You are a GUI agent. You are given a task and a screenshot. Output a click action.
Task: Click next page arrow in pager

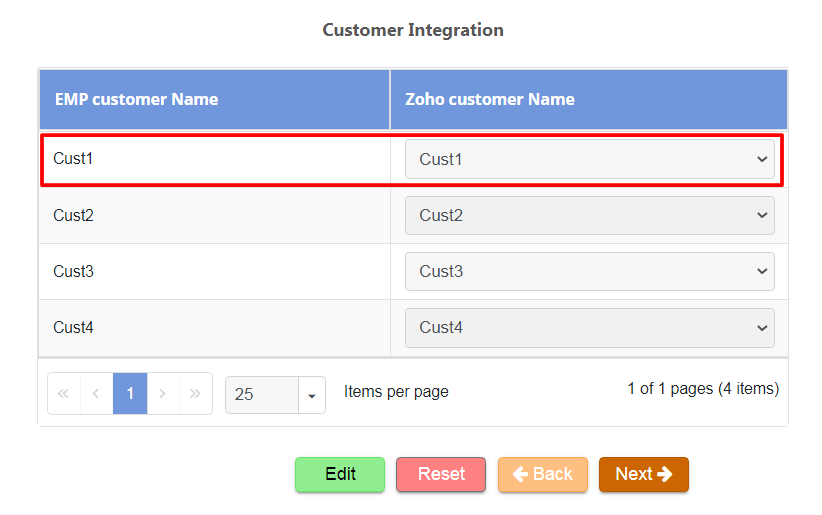pyautogui.click(x=163, y=394)
